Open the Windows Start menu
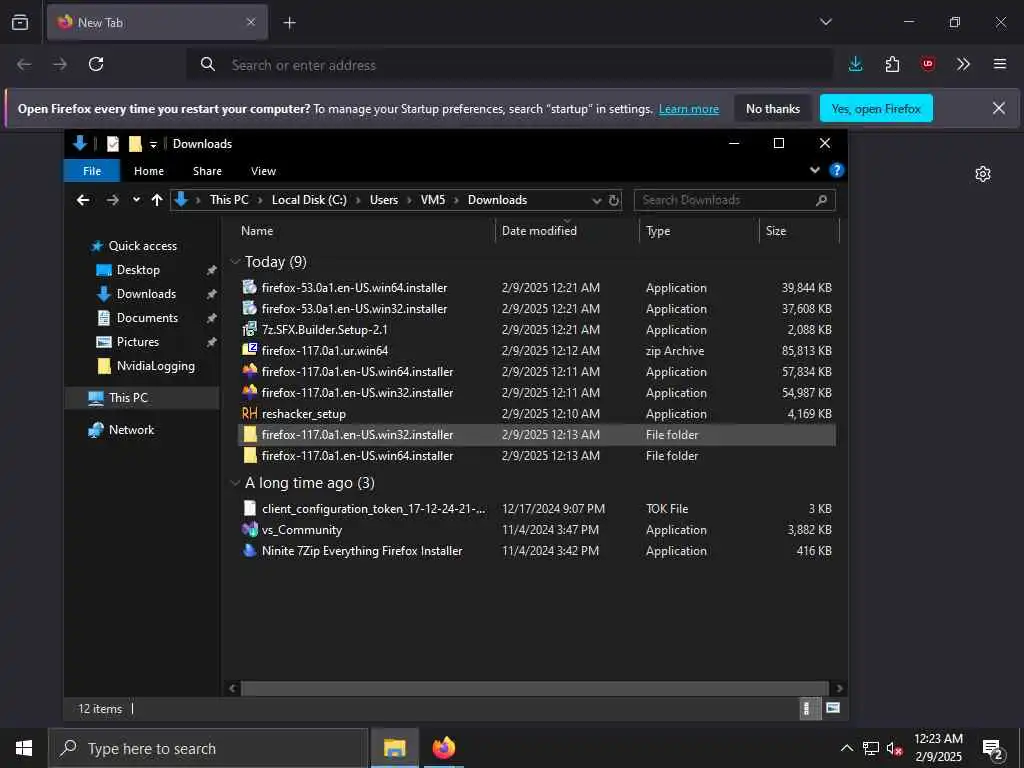This screenshot has height=768, width=1024. click(24, 748)
